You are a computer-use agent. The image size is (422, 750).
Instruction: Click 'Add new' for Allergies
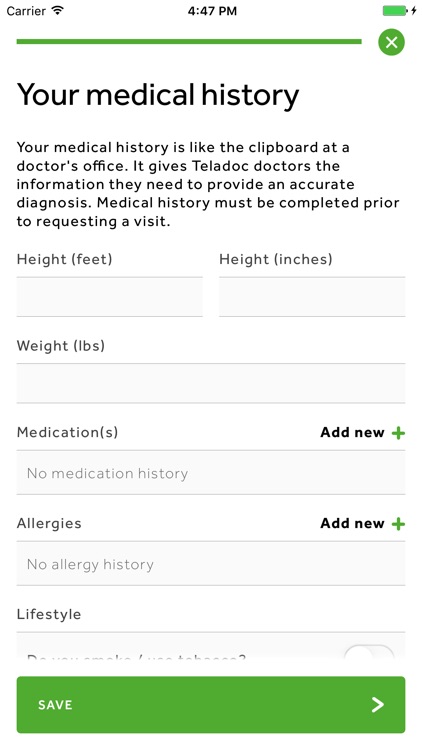tap(353, 523)
